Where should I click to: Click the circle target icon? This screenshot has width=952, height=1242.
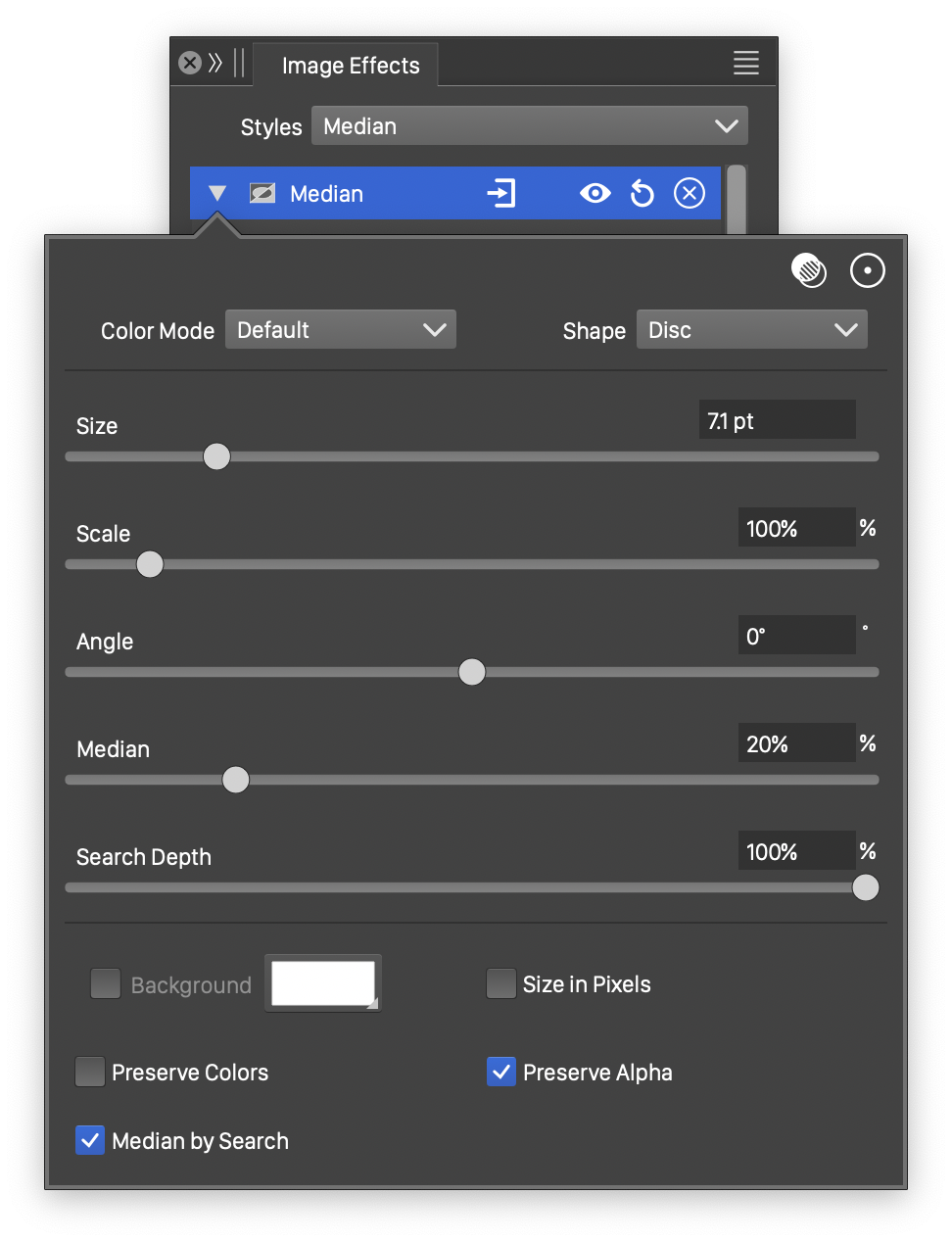[x=867, y=270]
